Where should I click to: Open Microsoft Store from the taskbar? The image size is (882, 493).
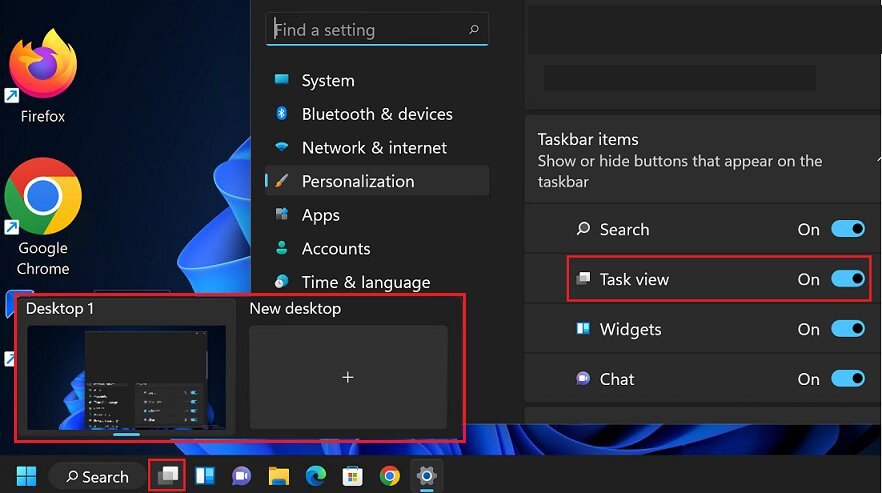click(x=353, y=476)
